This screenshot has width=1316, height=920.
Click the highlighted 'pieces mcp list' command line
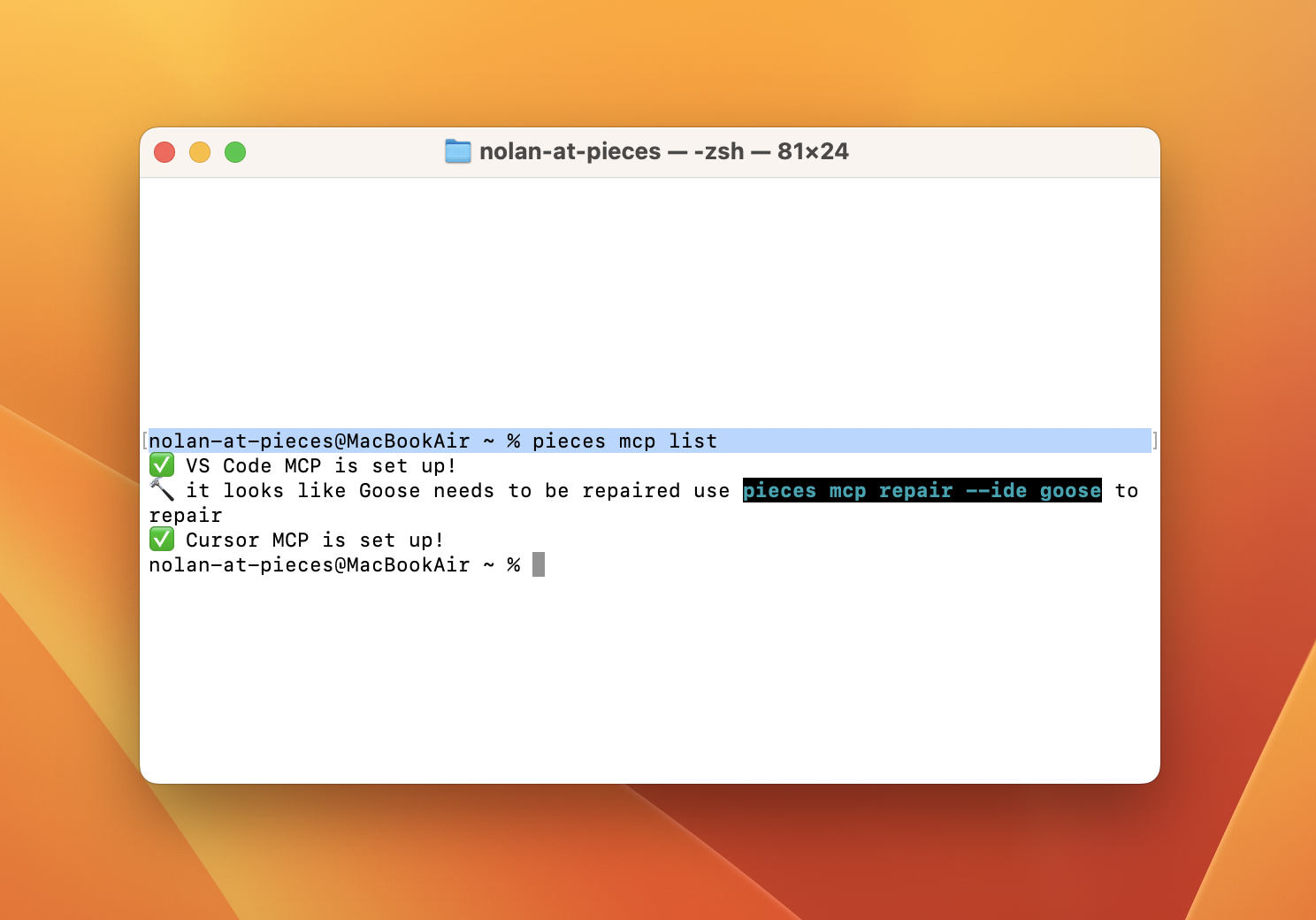(649, 441)
